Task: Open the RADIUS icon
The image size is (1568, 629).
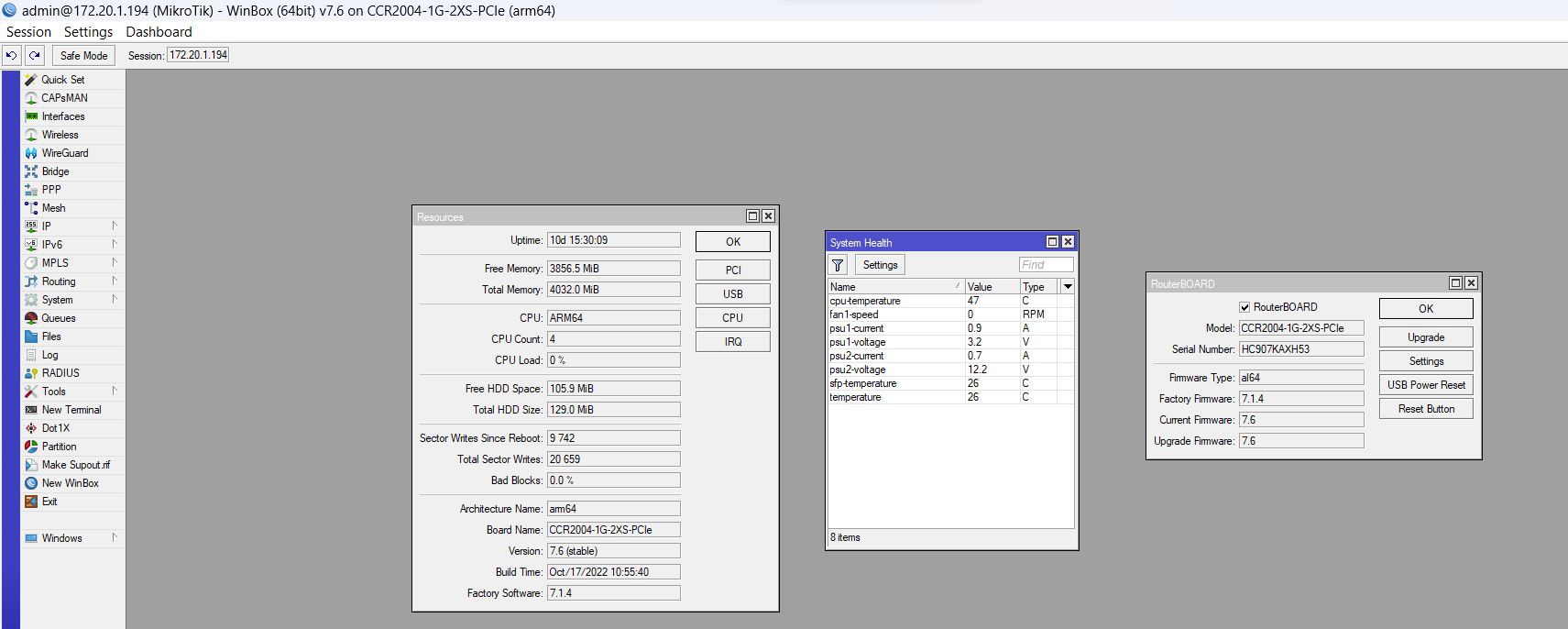Action: coord(31,373)
